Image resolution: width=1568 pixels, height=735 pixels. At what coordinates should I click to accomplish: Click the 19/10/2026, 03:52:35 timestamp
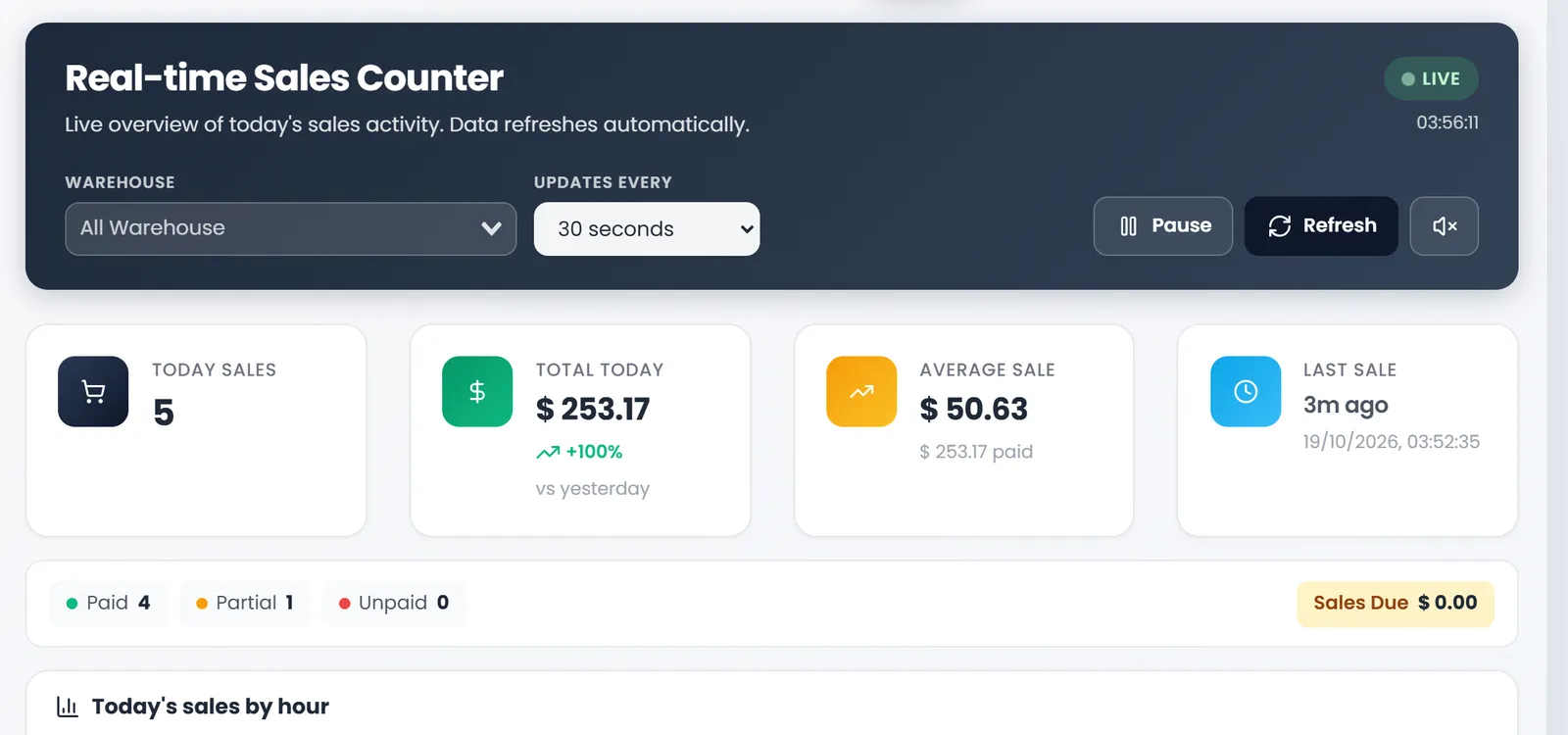[x=1392, y=442]
